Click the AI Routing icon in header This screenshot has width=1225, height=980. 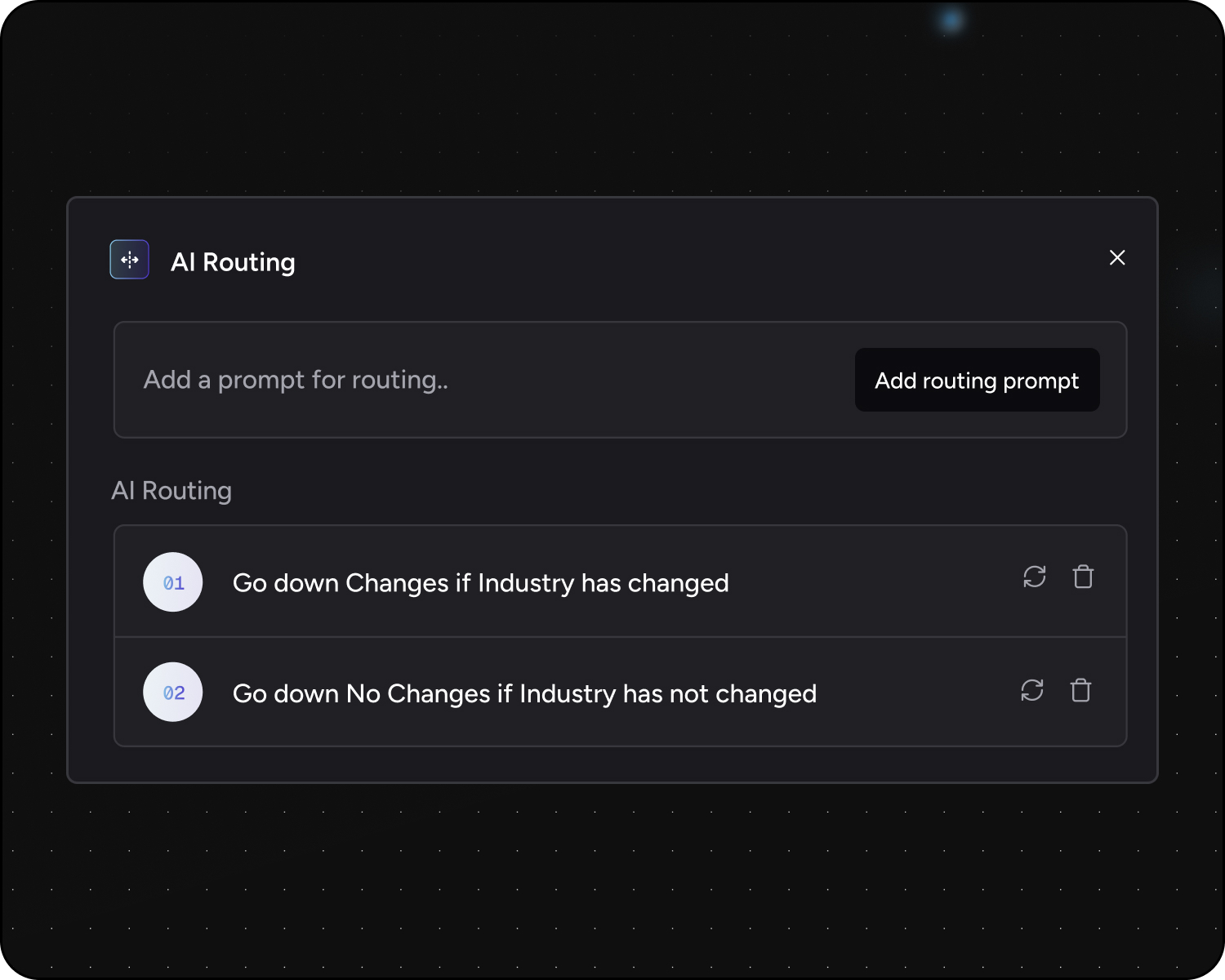pyautogui.click(x=130, y=260)
